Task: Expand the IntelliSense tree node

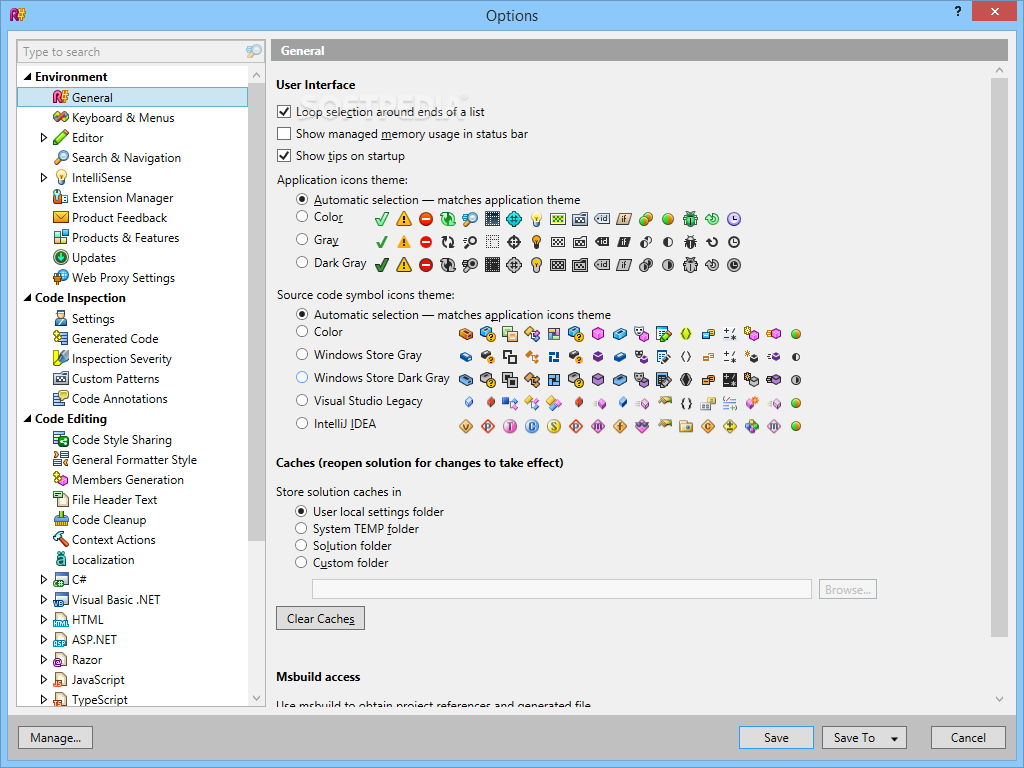Action: 44,178
